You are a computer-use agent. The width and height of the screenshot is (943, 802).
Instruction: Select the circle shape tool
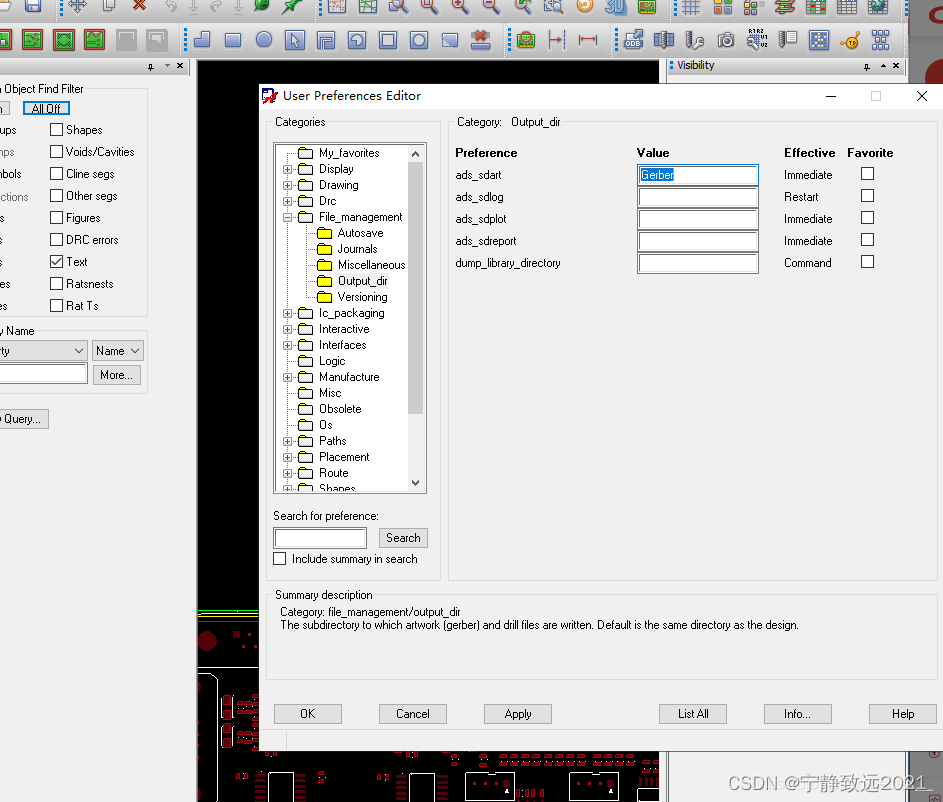[264, 40]
